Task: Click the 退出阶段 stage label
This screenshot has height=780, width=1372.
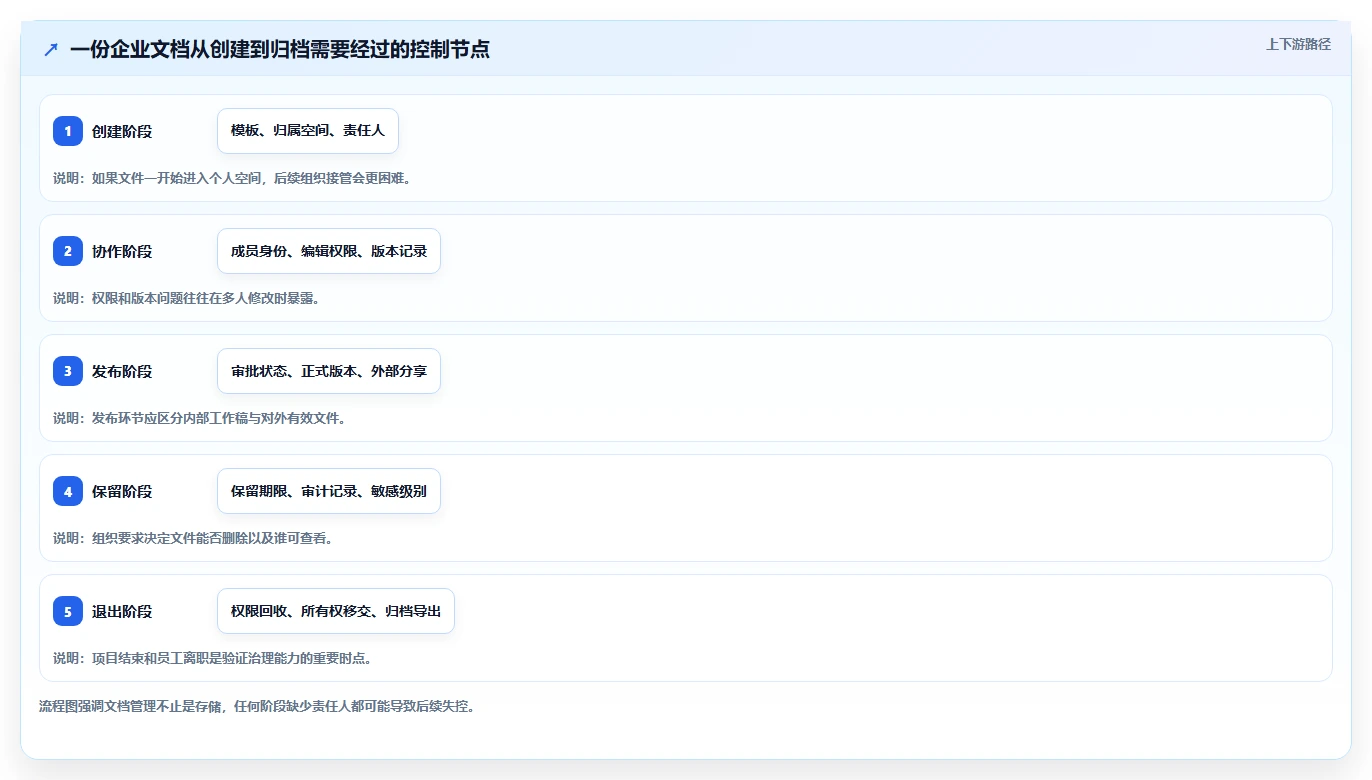Action: [x=122, y=611]
